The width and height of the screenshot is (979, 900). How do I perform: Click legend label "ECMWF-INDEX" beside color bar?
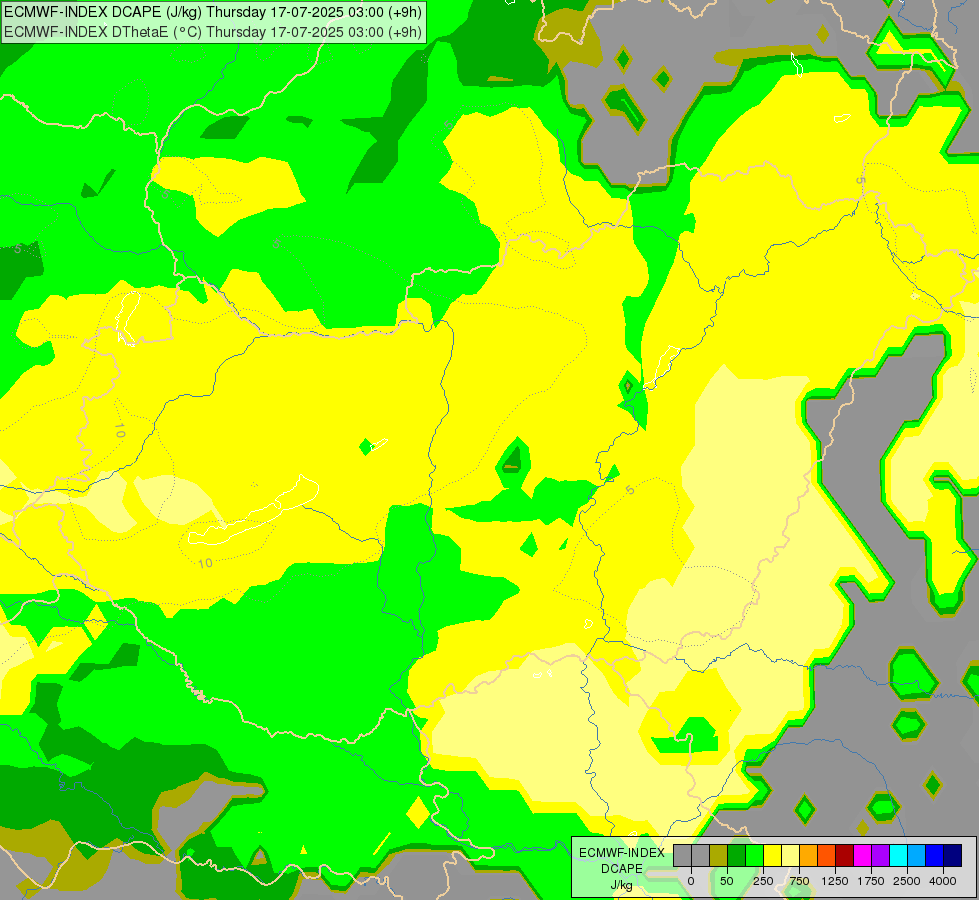622,853
